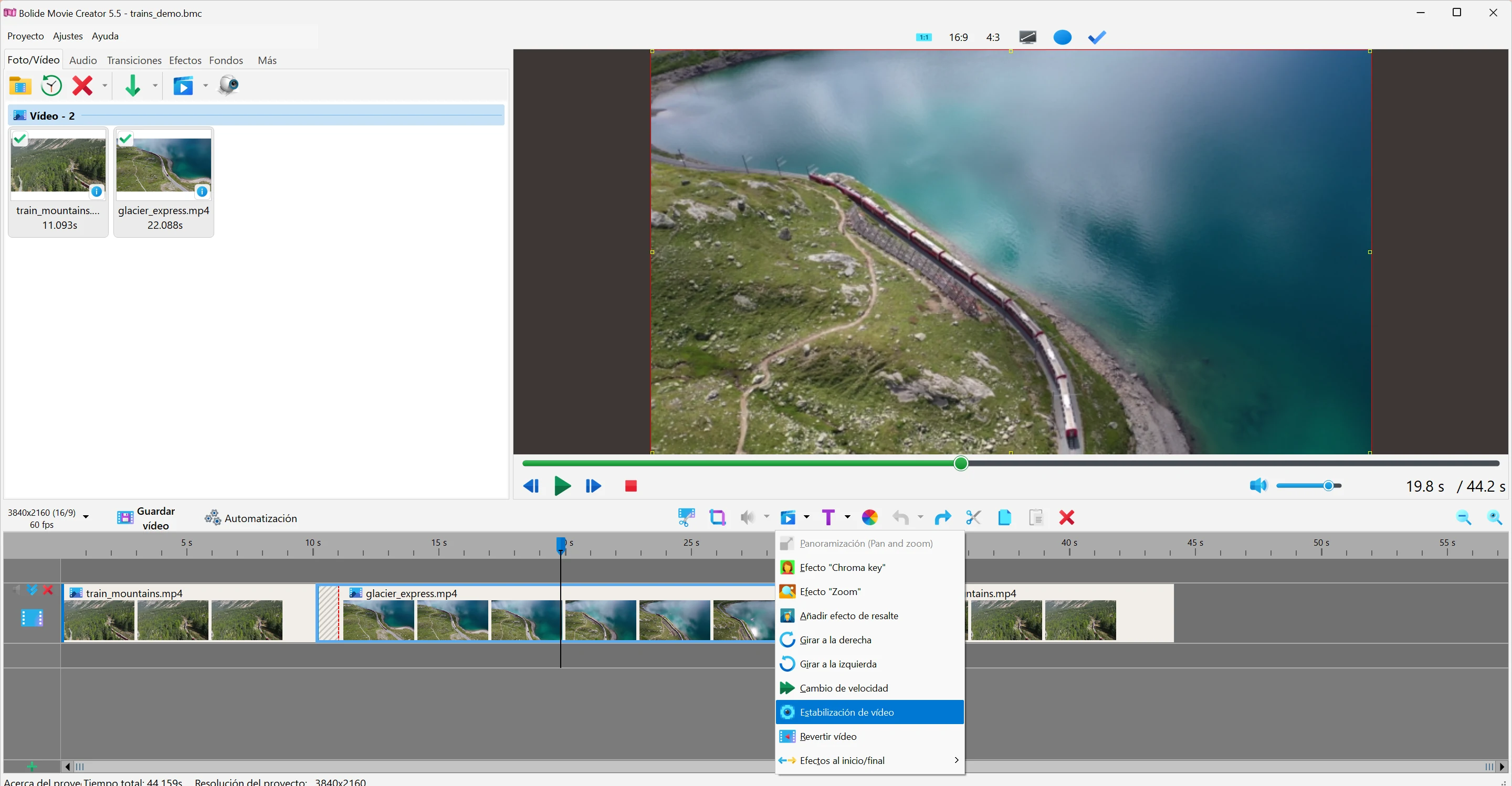Click the video effects play icon in timeline toolbar
This screenshot has width=1512, height=786.
(x=787, y=517)
